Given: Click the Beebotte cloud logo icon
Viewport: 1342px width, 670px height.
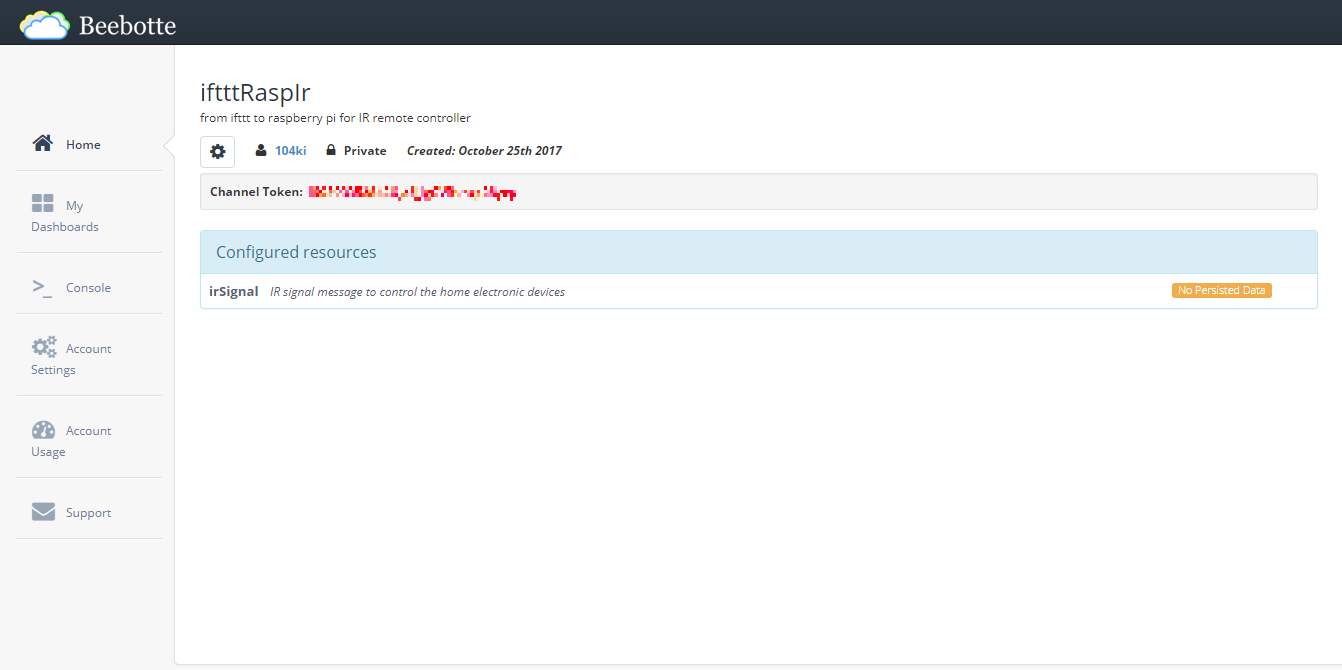Looking at the screenshot, I should tap(45, 24).
